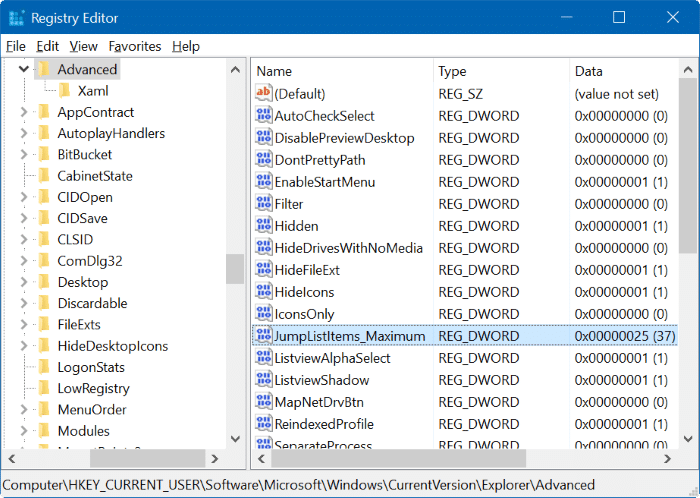Collapse the Advanced key

point(24,69)
